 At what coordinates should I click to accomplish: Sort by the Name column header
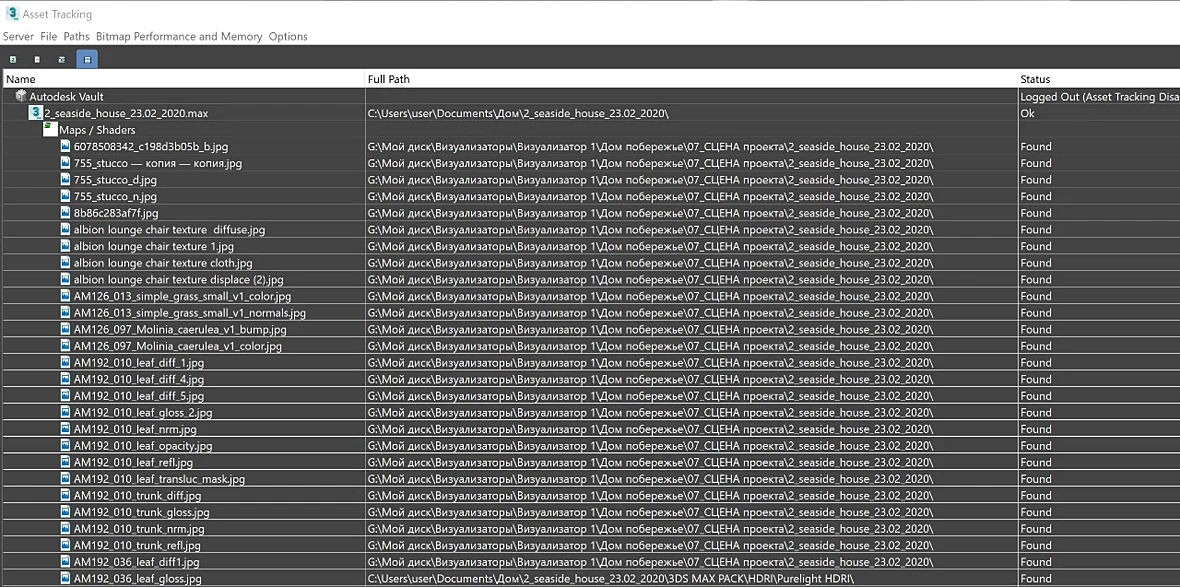coord(184,79)
